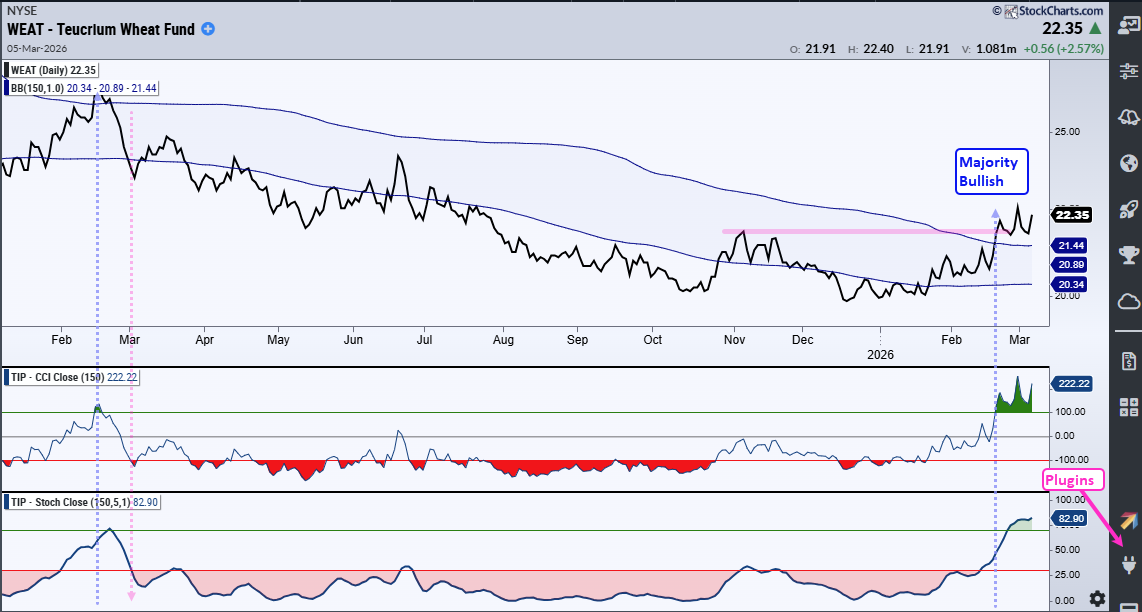Click the blue plus beside WEAT title
This screenshot has width=1142, height=612.
coord(207,29)
